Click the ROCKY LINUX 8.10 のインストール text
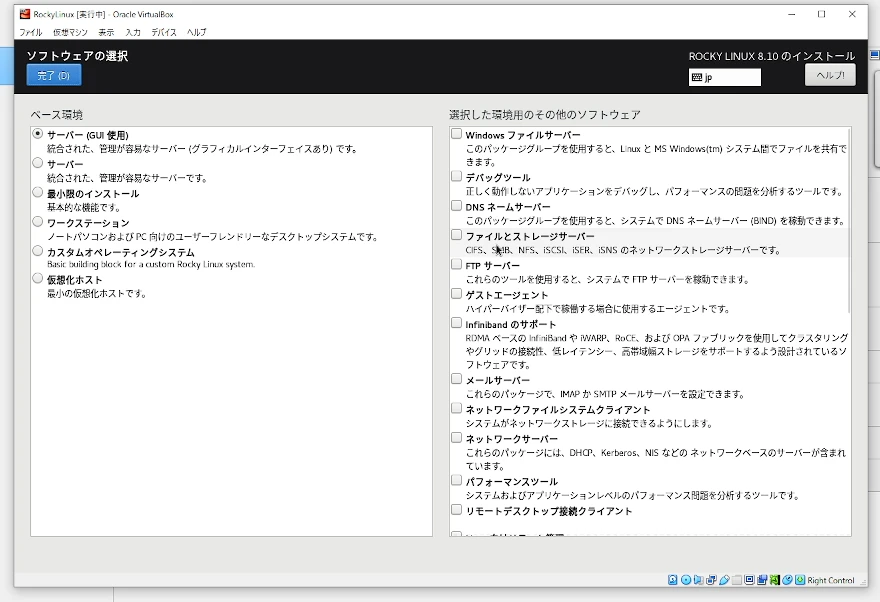This screenshot has height=602, width=880. click(772, 56)
